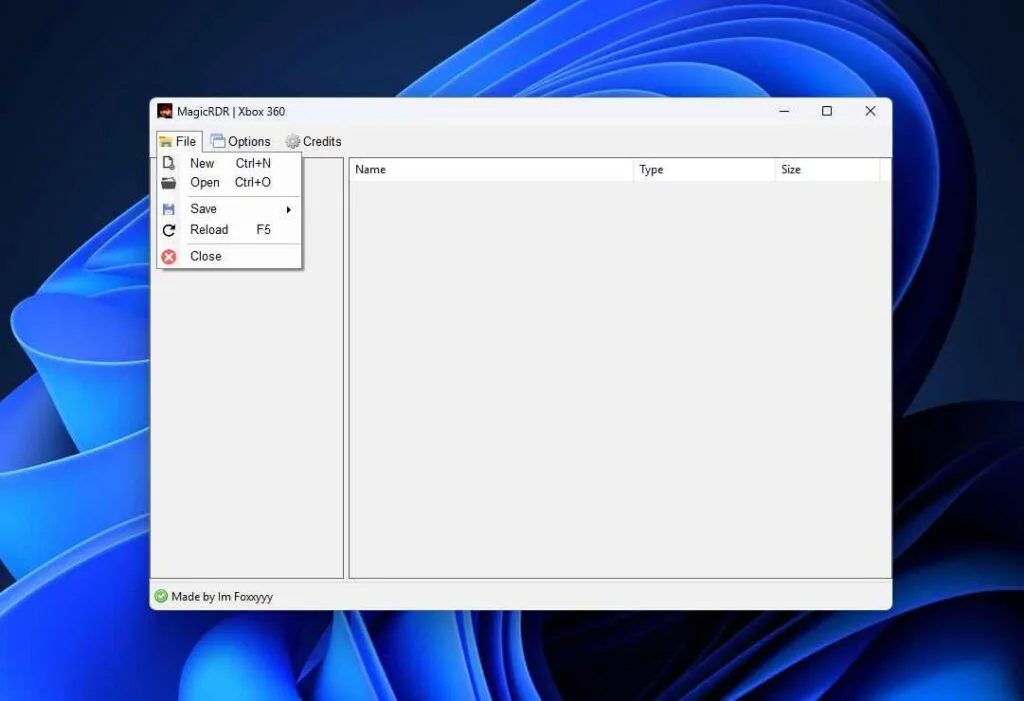This screenshot has width=1024, height=701.
Task: Click the Open folder icon
Action: [x=168, y=183]
